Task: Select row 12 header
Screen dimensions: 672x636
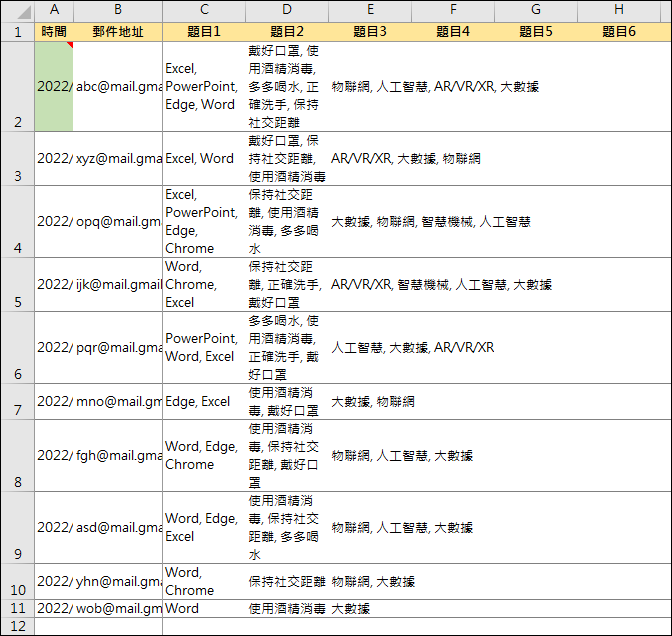Action: 18,626
